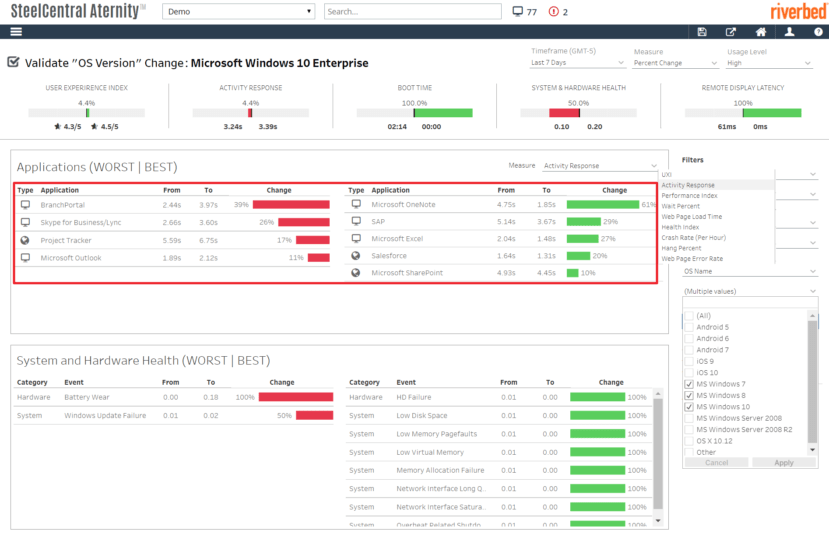Click Remote Display Latency green bar

[772, 113]
